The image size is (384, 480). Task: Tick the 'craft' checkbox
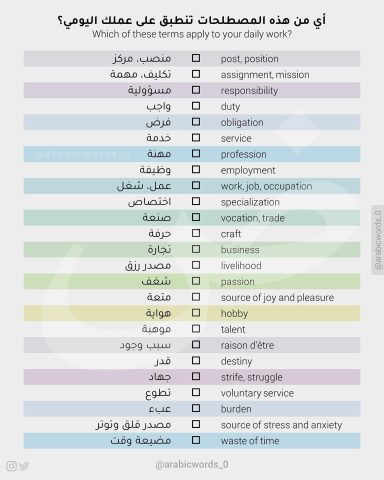[196, 233]
